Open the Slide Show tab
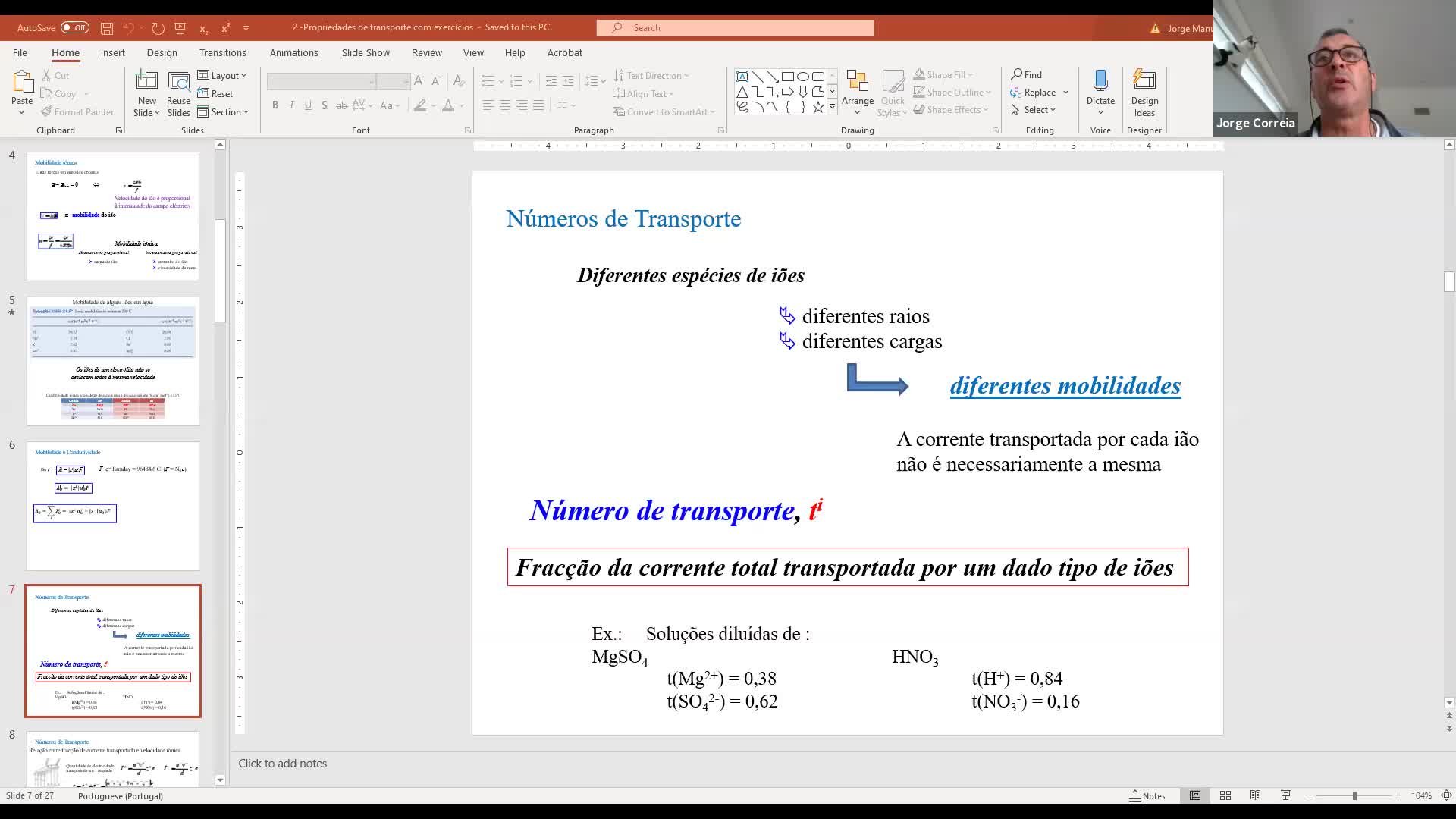The image size is (1456, 819). [x=366, y=52]
